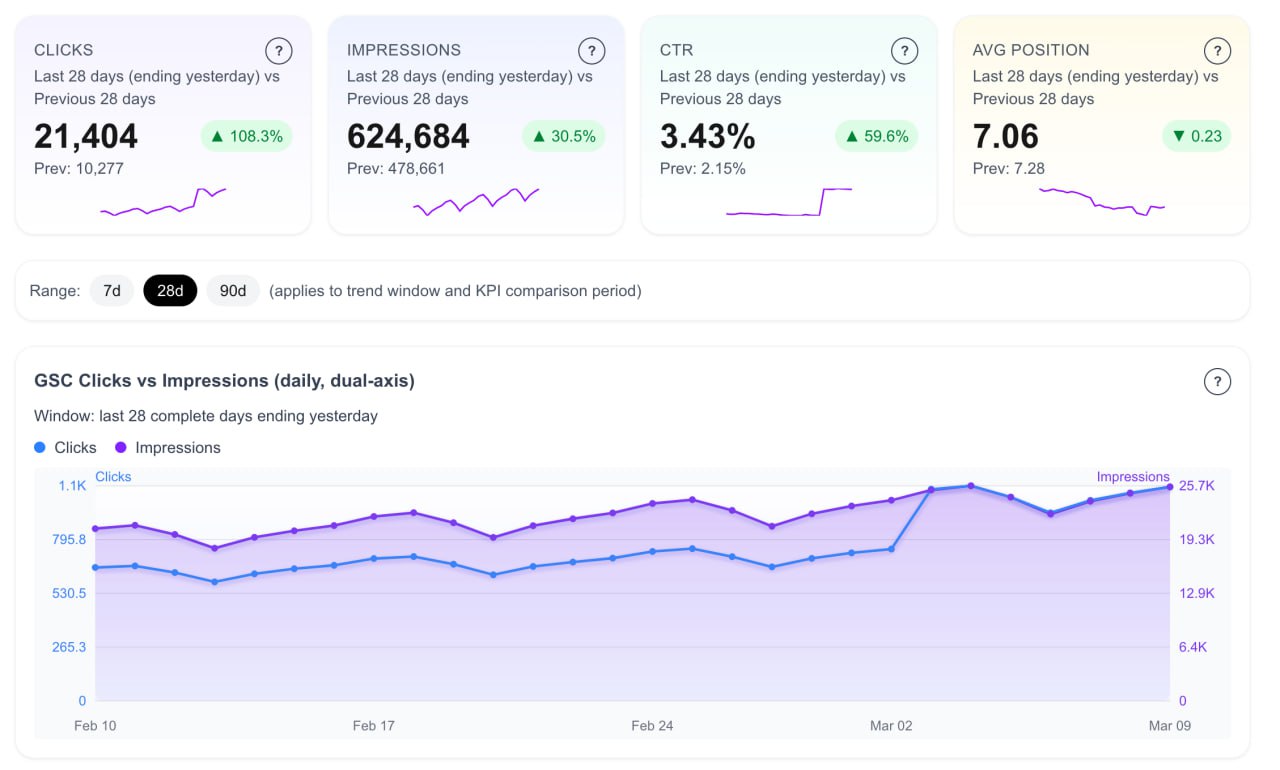Screen dimensions: 1280x770
Task: Select the 7d range option
Action: coord(112,291)
